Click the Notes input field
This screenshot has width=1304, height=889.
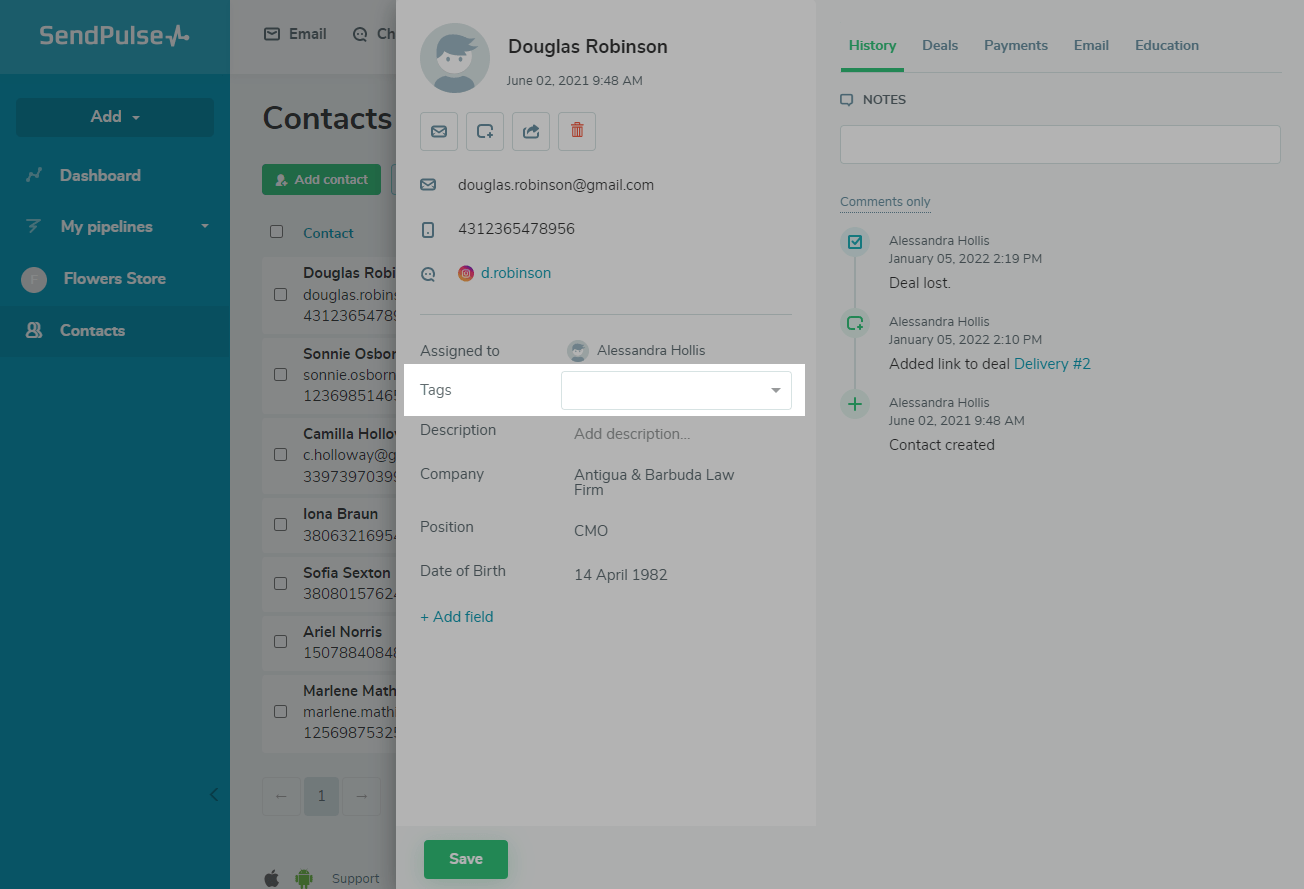point(1060,144)
